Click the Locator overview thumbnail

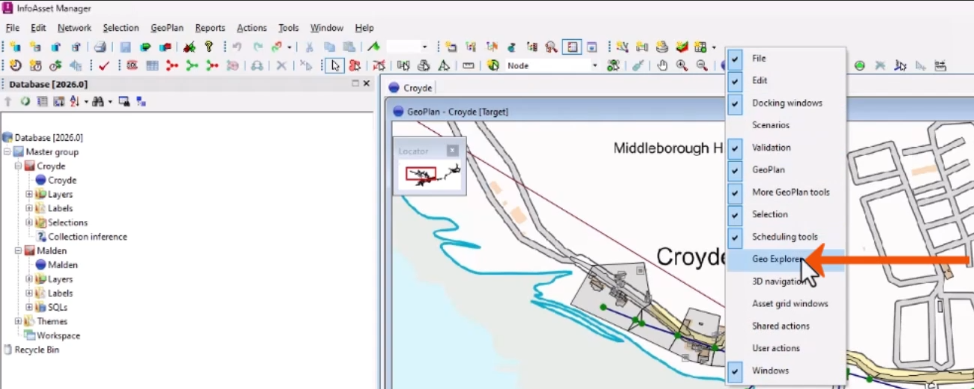430,175
